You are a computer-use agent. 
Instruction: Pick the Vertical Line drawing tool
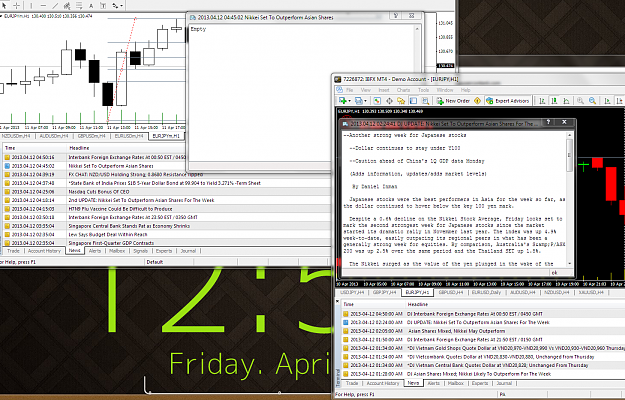[31, 6]
